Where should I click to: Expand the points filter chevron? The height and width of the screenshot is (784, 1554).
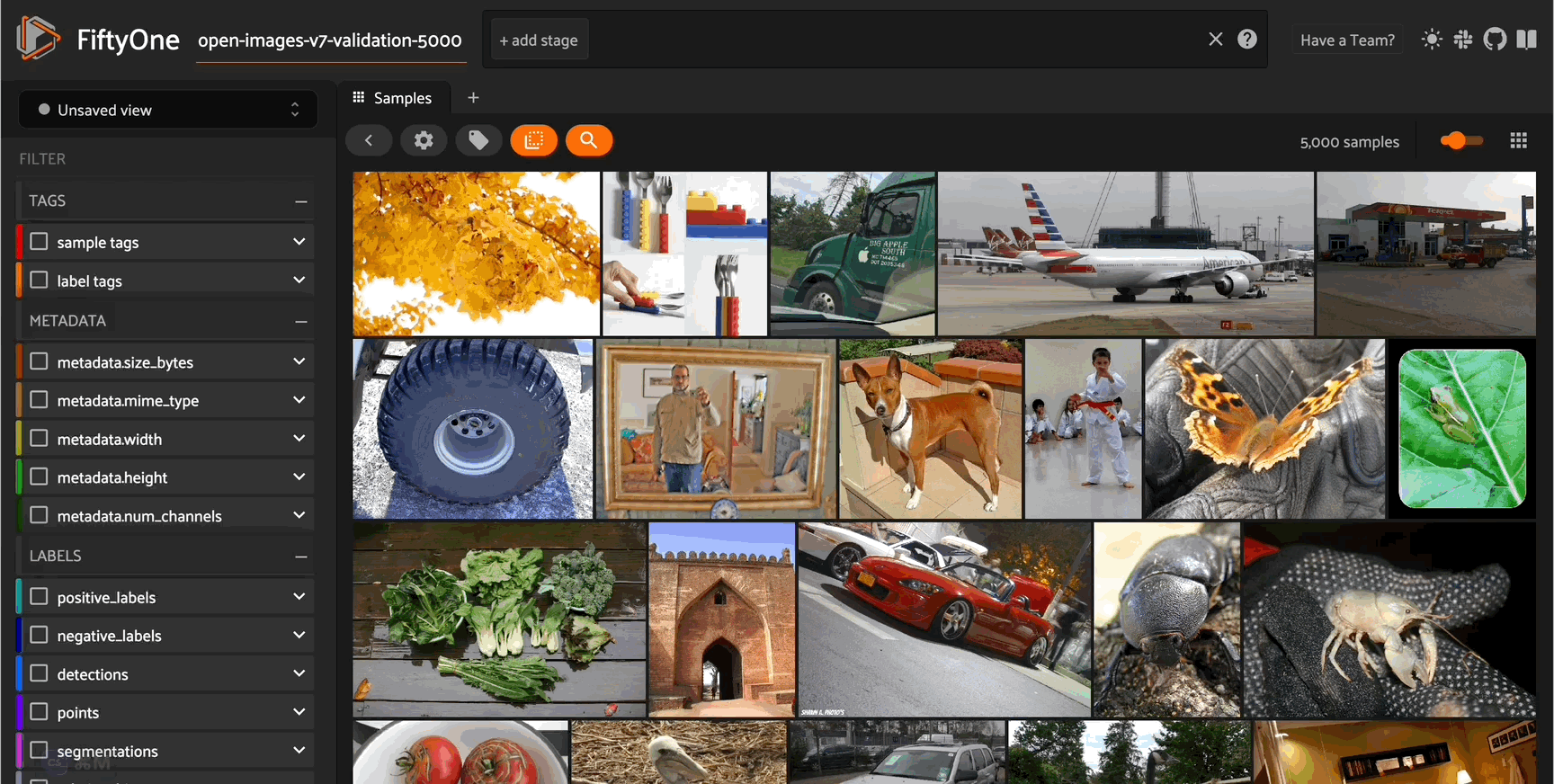[299, 712]
